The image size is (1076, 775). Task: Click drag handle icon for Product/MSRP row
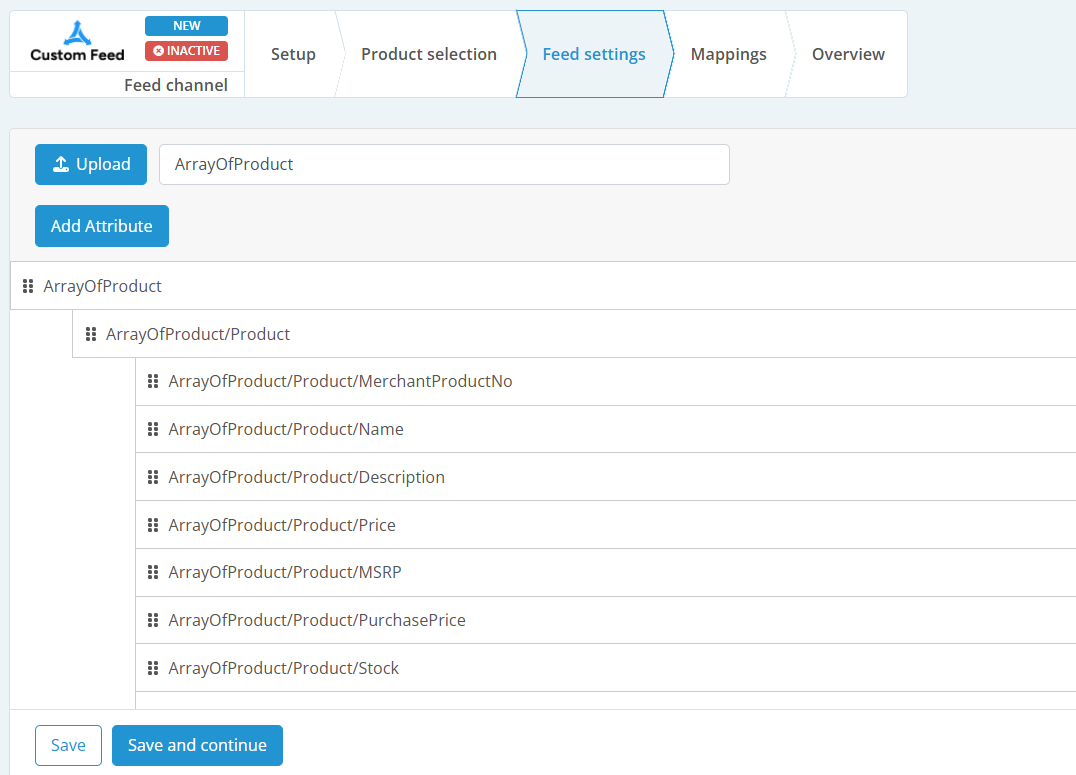(x=153, y=572)
